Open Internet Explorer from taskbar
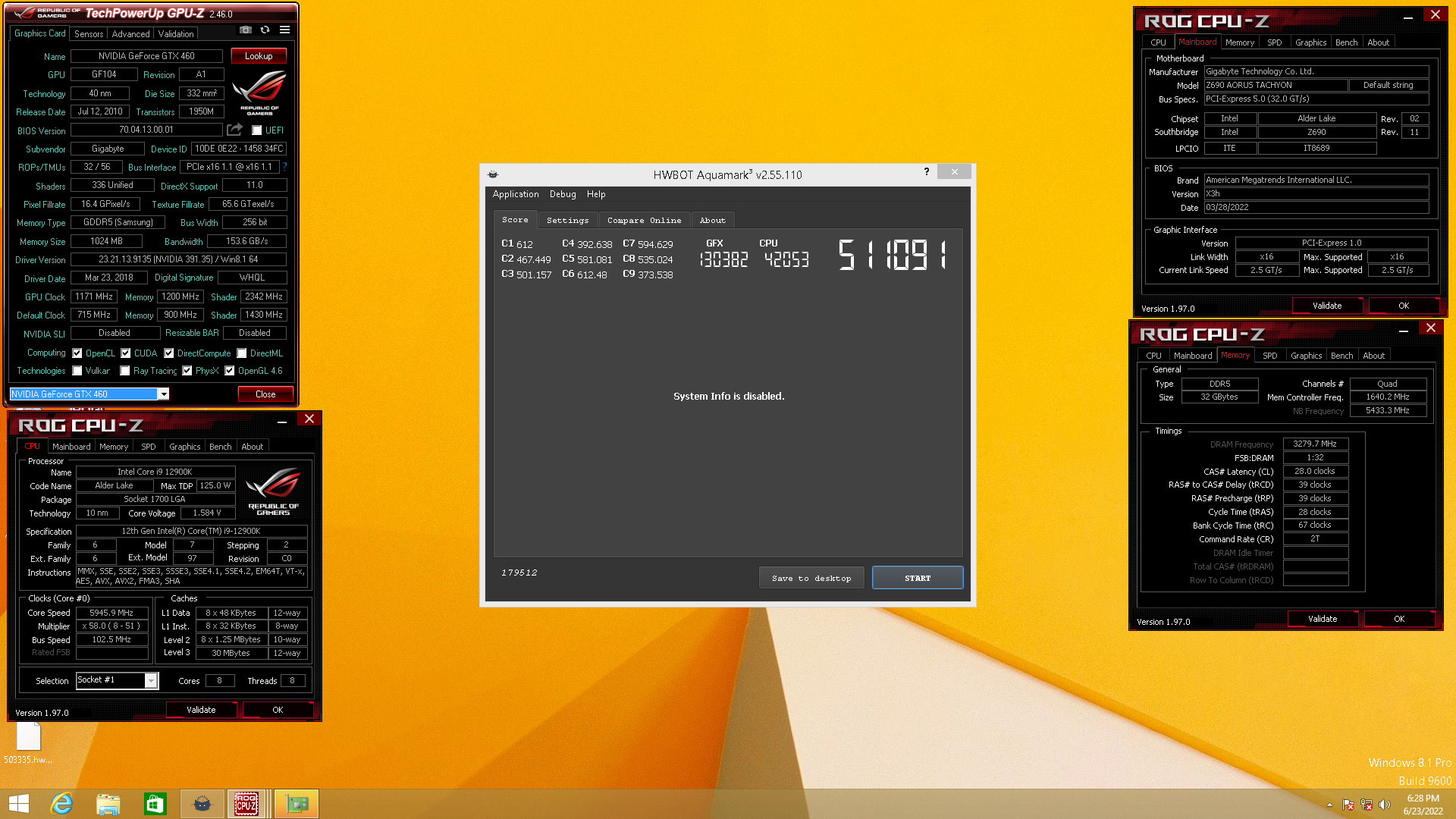Viewport: 1456px width, 819px height. coord(61,804)
